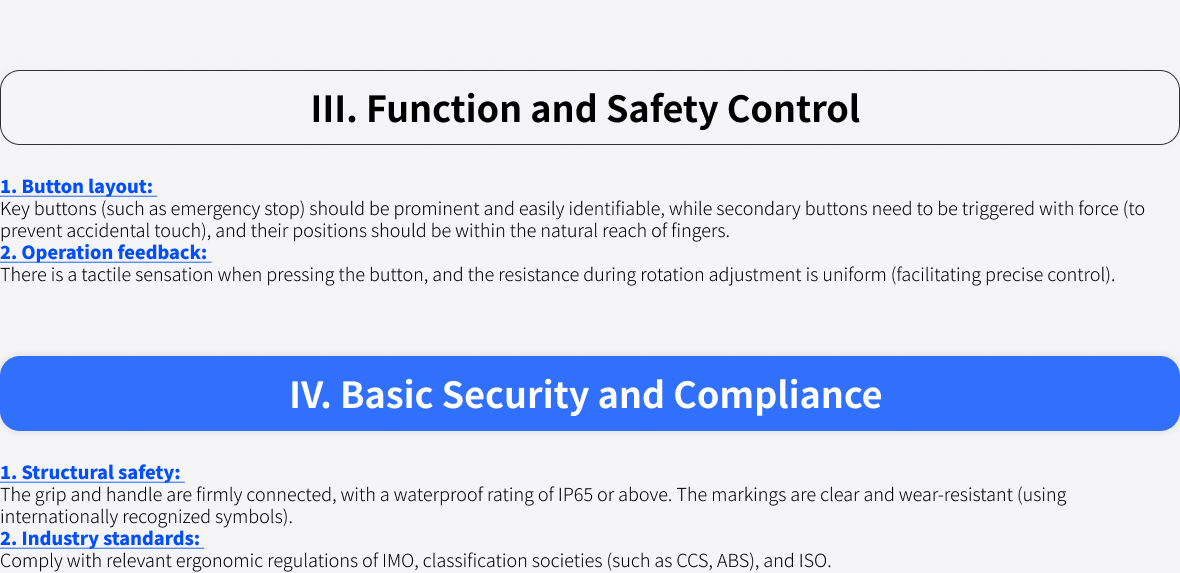Viewport: 1180px width, 573px height.
Task: Click the '1. Structural safety:' heading link
Action: (x=92, y=473)
